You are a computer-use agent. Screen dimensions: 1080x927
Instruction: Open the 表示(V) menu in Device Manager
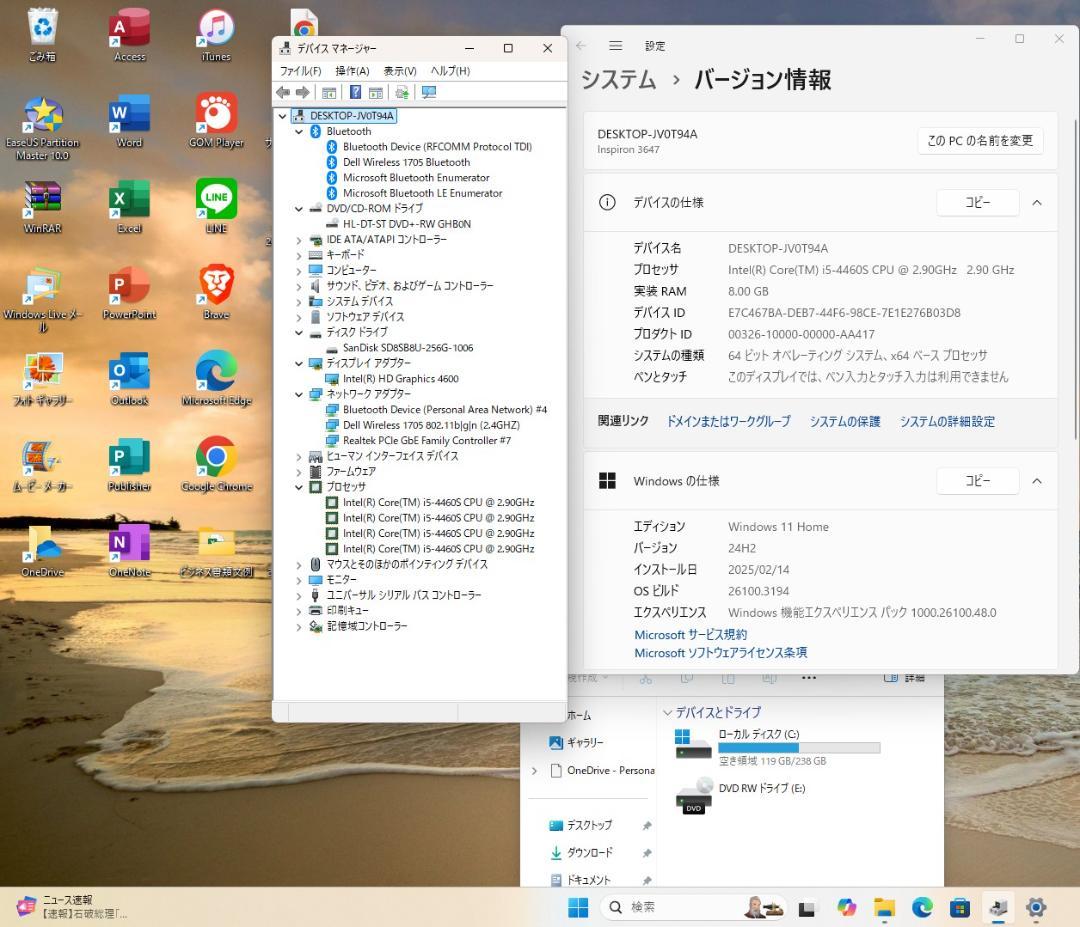(398, 71)
